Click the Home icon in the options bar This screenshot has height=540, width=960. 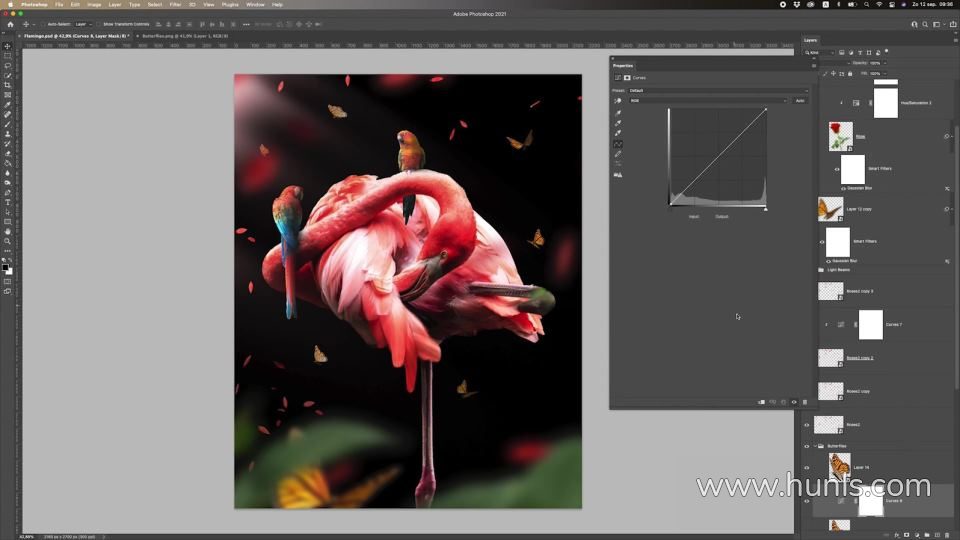click(10, 24)
